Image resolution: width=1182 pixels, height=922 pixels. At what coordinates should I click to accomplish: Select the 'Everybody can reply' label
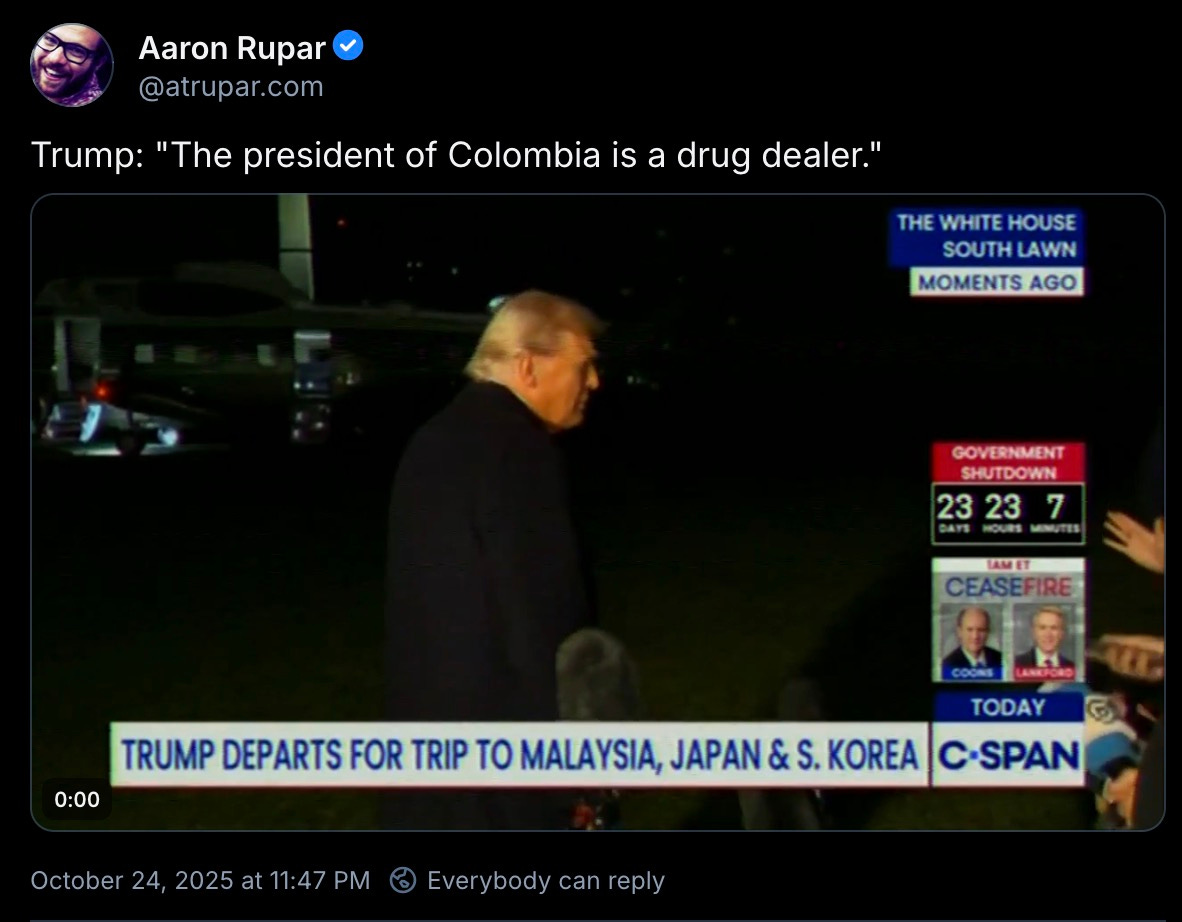546,880
